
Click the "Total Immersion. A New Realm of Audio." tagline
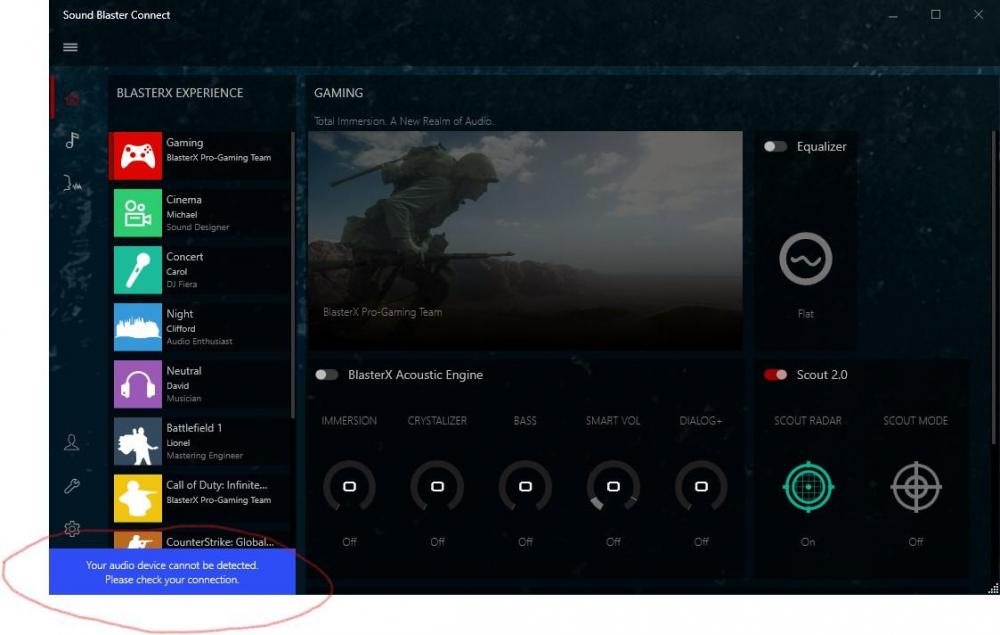(404, 121)
